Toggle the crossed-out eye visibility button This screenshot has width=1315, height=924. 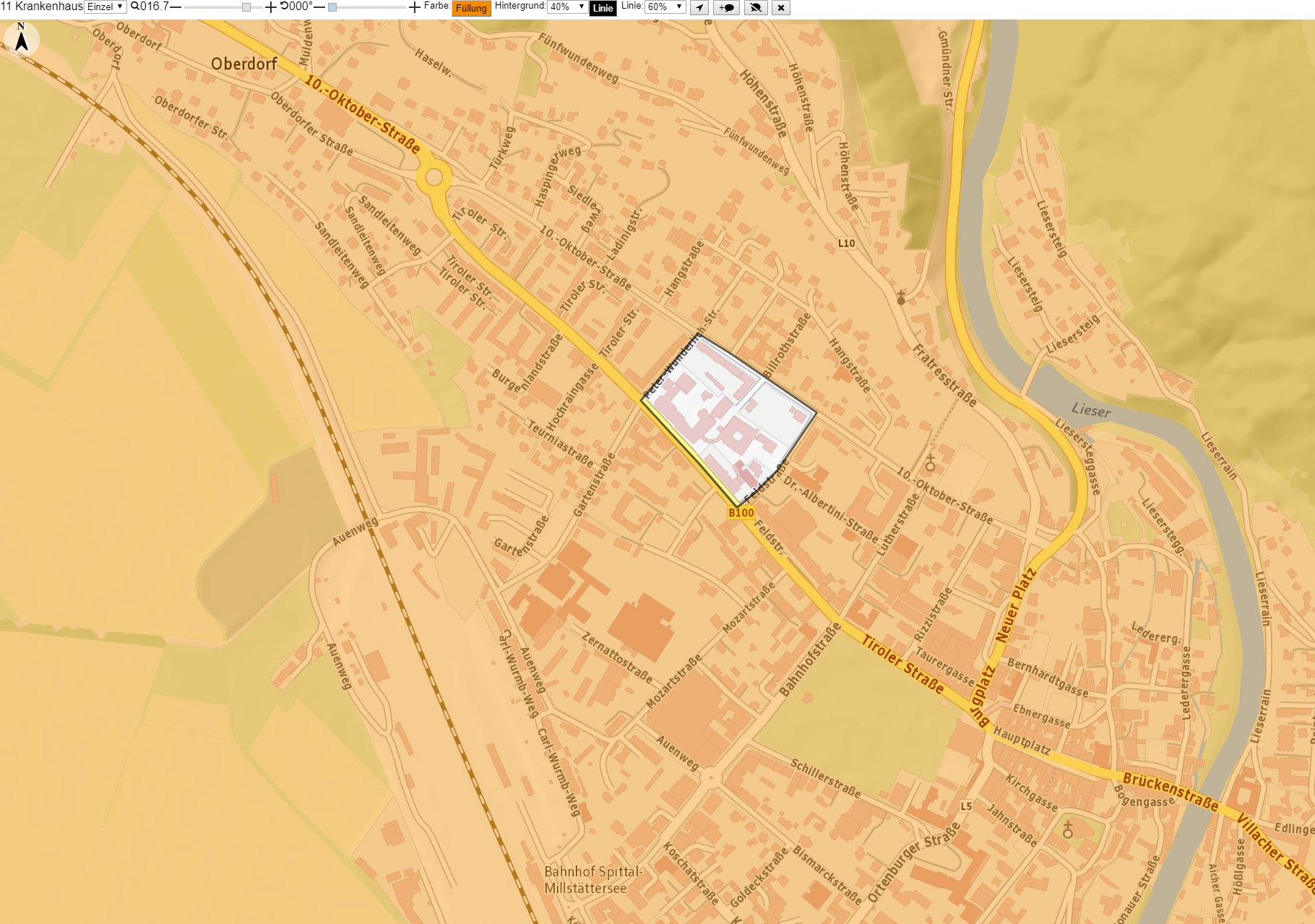[x=756, y=8]
